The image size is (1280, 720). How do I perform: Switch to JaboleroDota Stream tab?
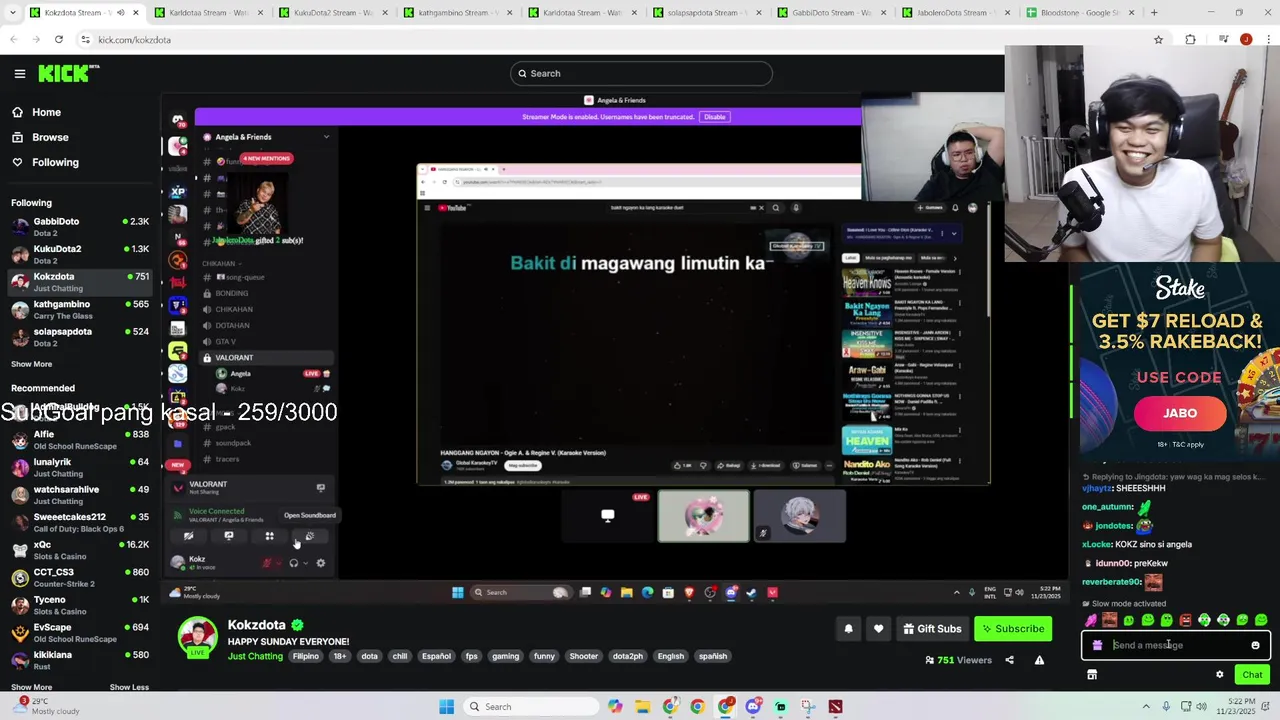pos(956,13)
